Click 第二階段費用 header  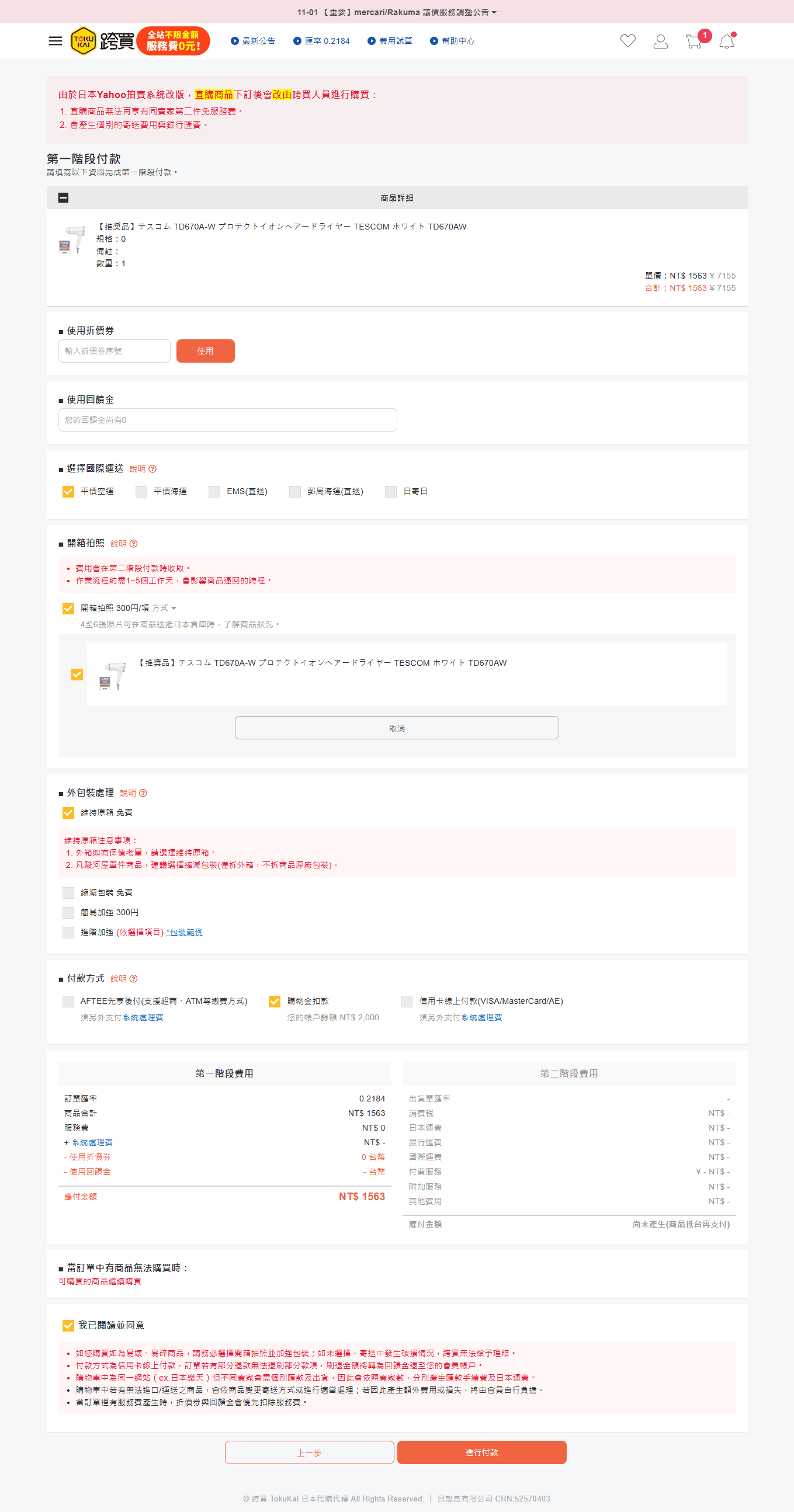point(570,1073)
